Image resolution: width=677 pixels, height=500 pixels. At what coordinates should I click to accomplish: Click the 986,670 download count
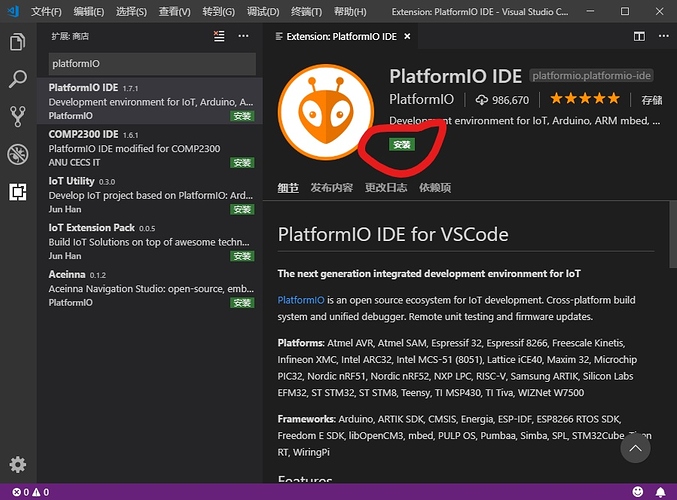tap(510, 100)
